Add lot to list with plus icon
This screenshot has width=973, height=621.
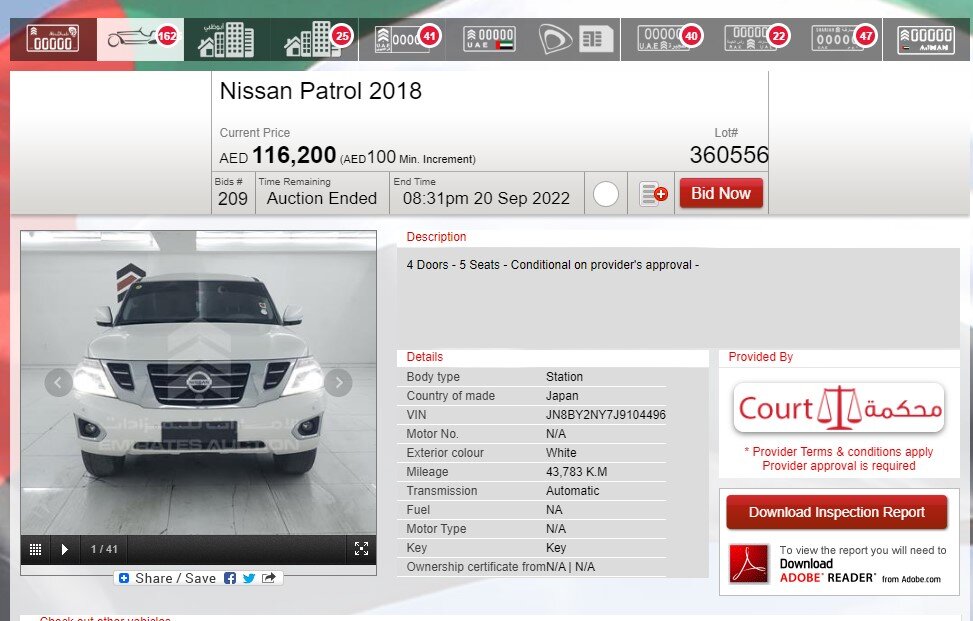tap(653, 194)
